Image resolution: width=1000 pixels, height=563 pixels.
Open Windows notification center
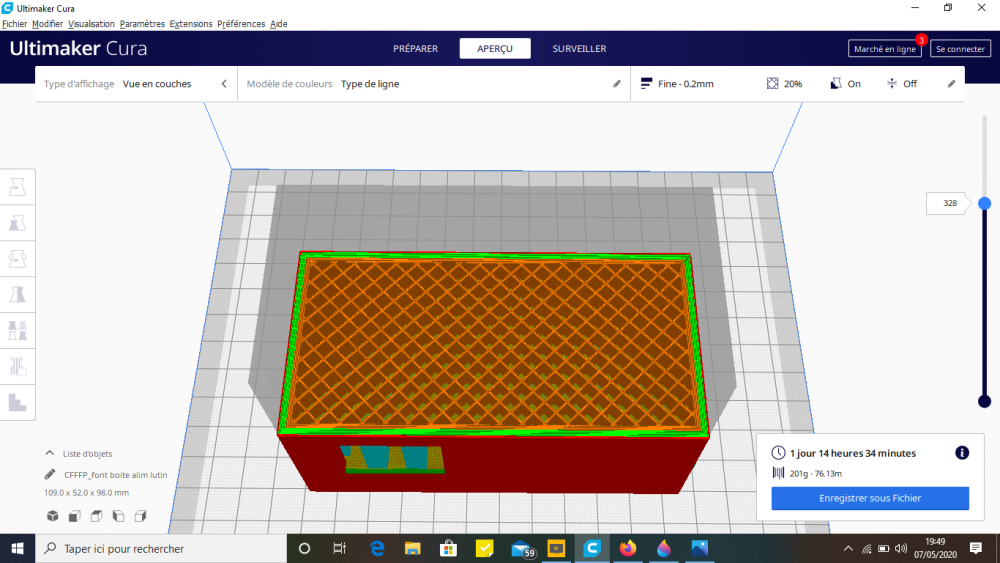[976, 548]
